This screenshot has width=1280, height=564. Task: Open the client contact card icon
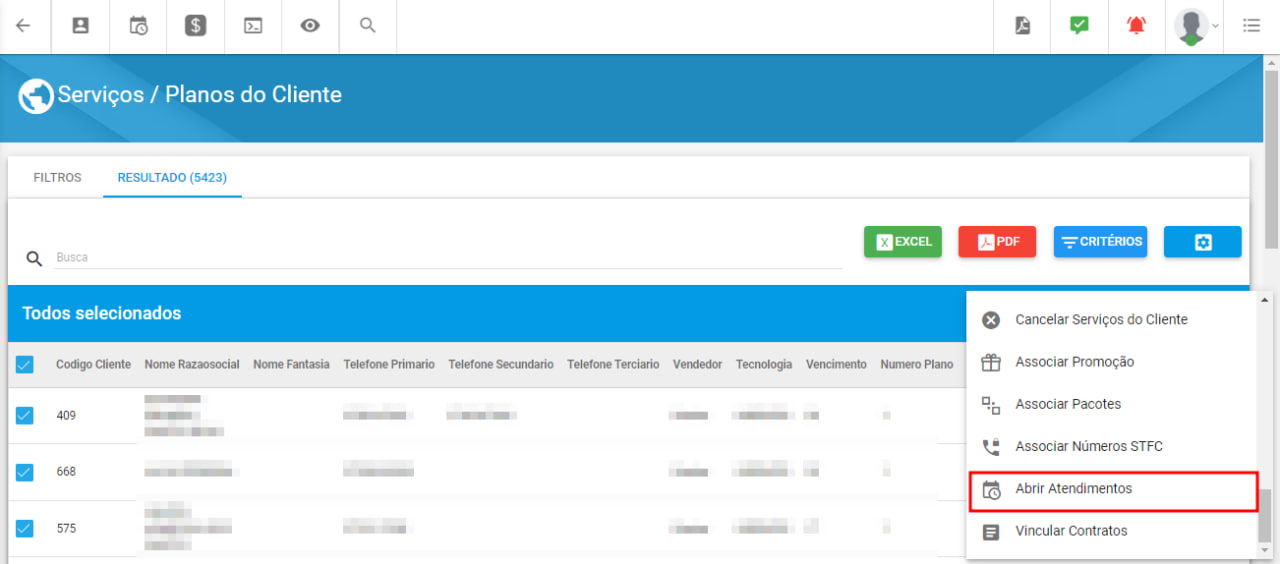pos(81,26)
